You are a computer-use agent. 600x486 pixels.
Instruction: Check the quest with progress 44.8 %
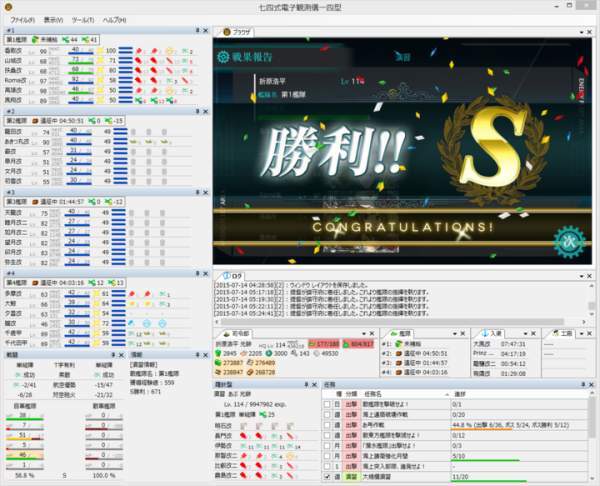(327, 425)
